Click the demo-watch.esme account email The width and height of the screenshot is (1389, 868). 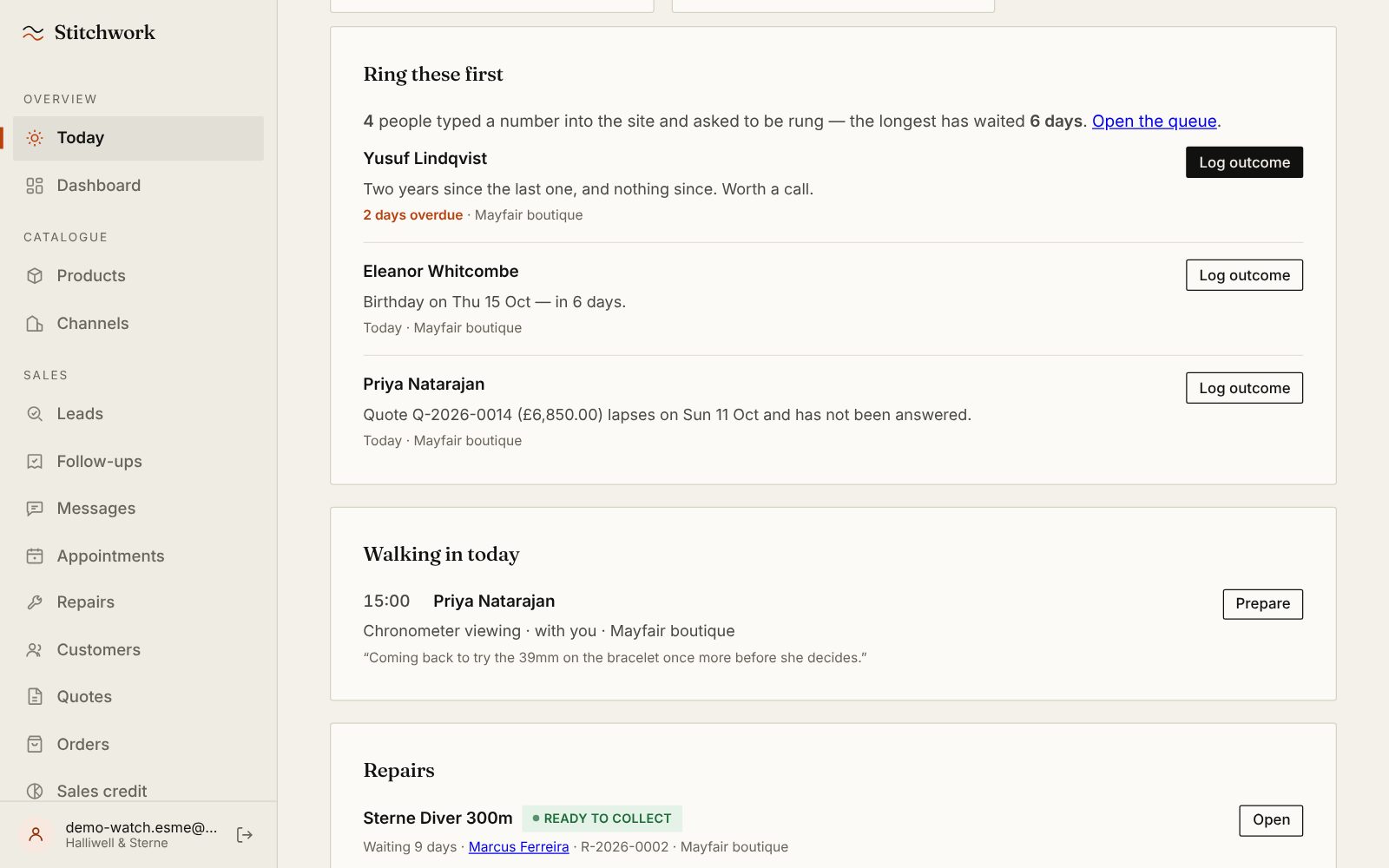click(142, 827)
